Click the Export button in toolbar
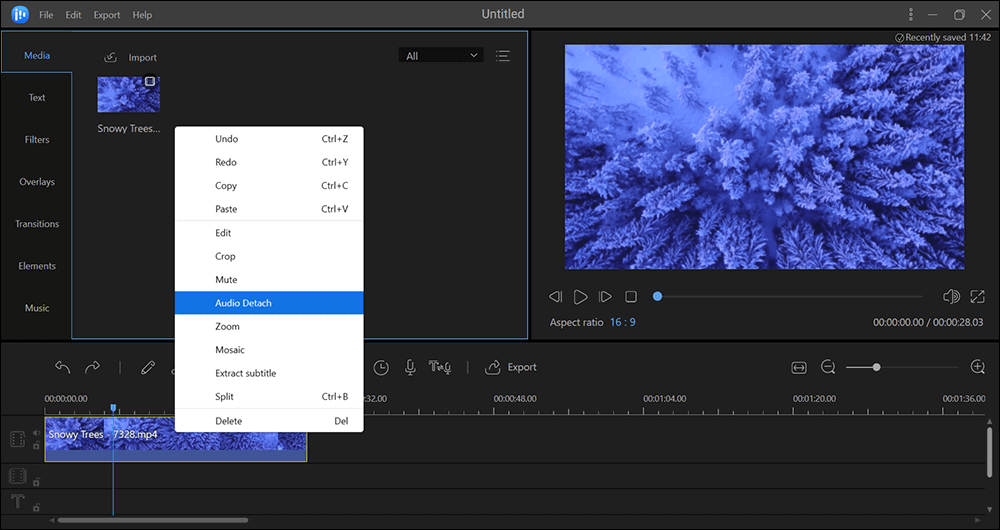Viewport: 1000px width, 530px height. (511, 367)
